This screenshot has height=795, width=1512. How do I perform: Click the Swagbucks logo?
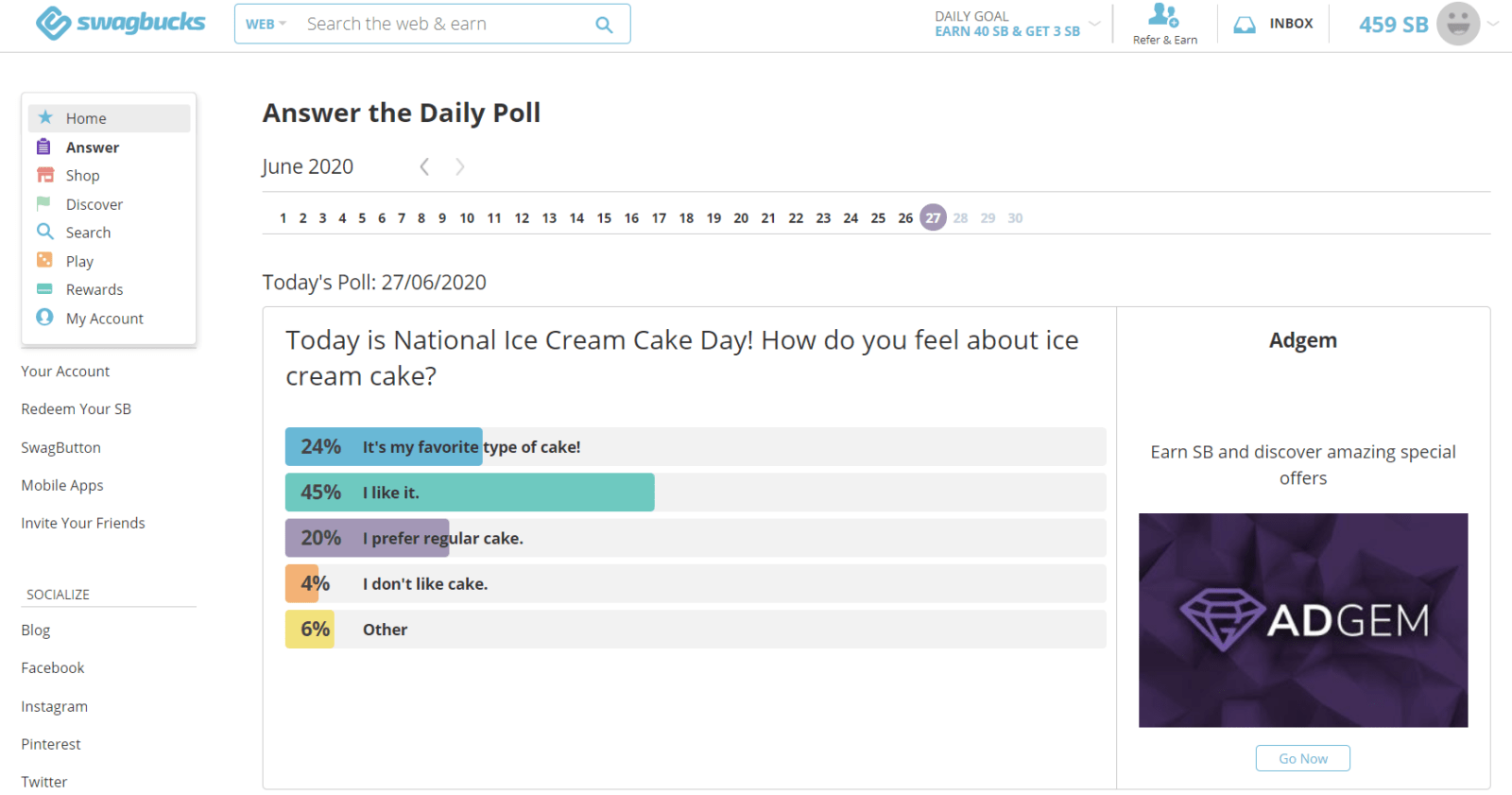point(120,23)
